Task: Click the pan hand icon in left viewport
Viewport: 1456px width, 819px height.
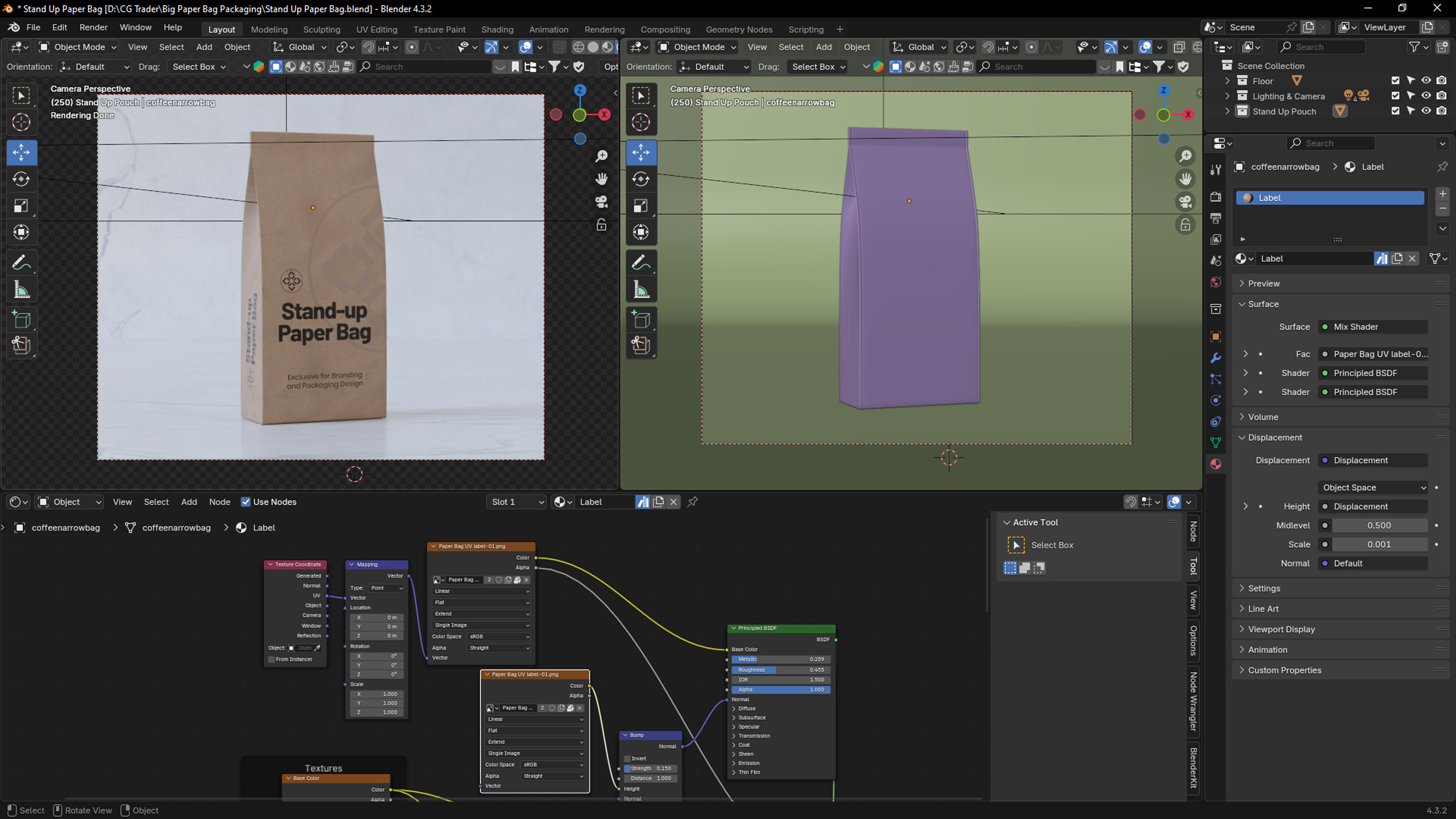Action: click(x=602, y=179)
